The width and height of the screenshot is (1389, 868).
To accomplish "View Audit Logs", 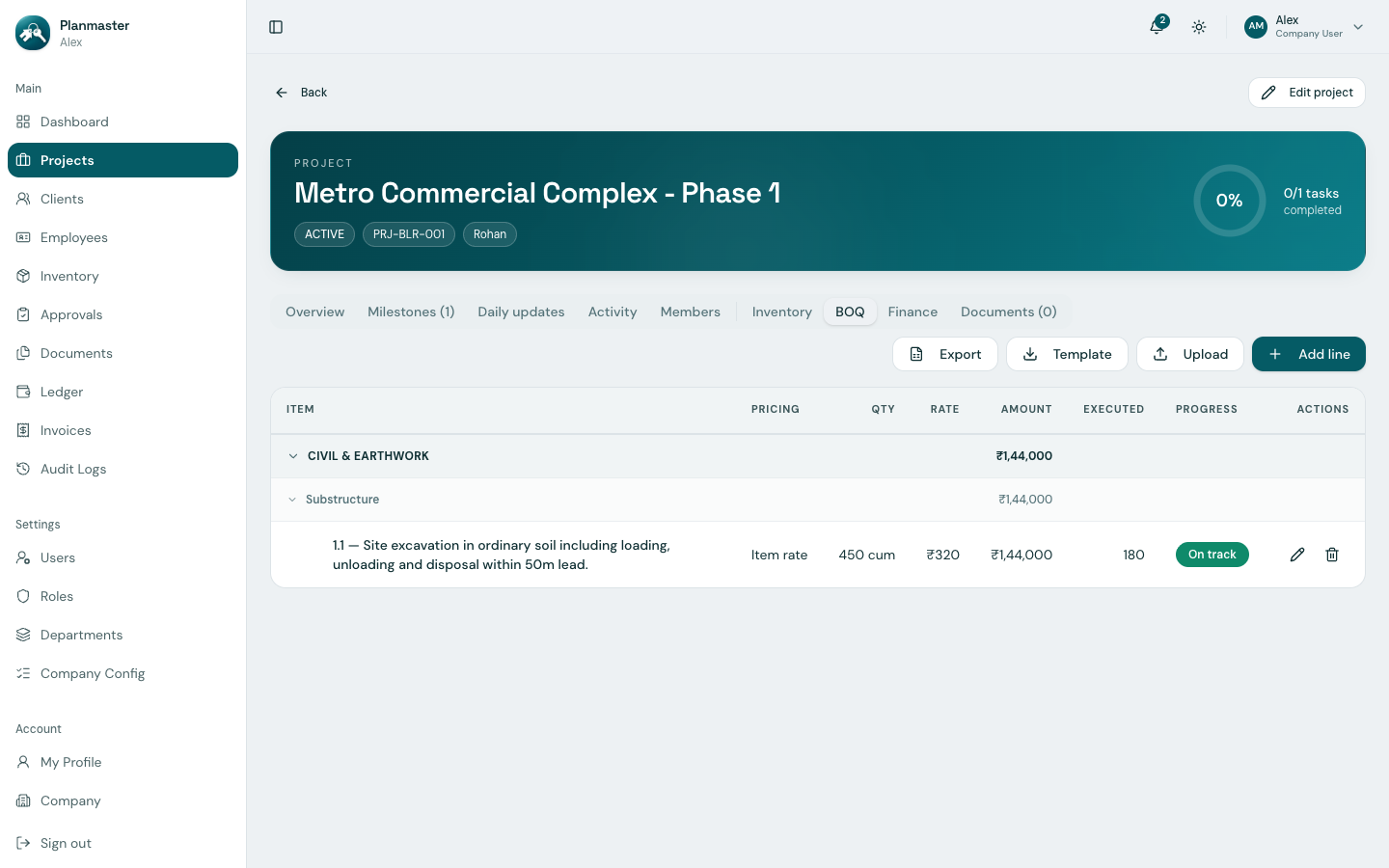I will point(123,469).
